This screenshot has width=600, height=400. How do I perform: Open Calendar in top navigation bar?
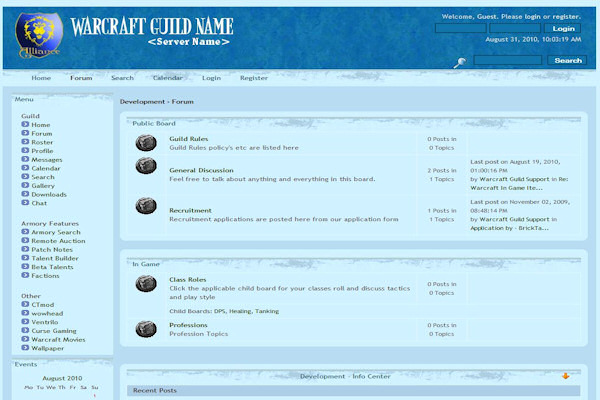coord(168,78)
